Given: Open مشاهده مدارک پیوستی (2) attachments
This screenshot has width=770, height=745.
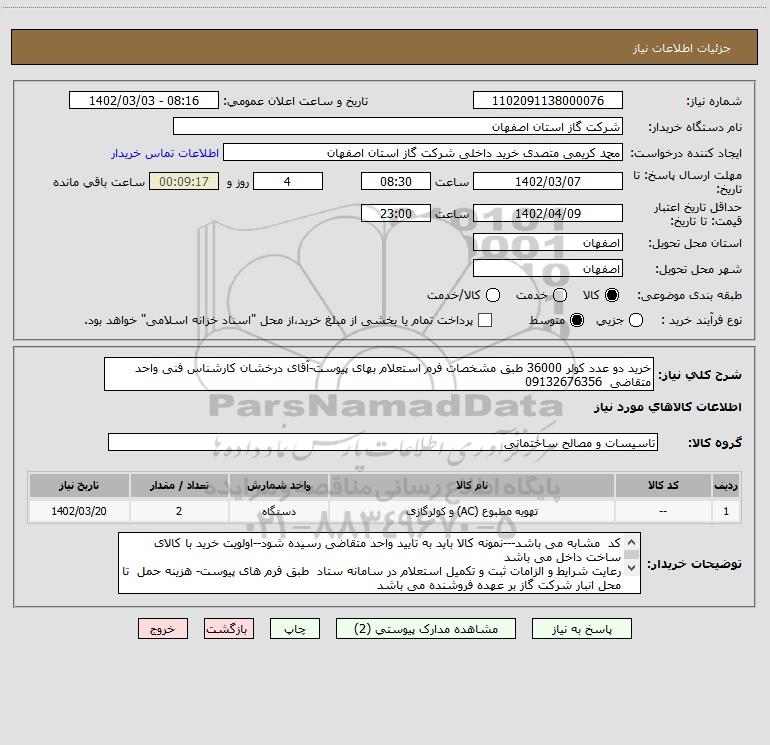Looking at the screenshot, I should click(x=426, y=629).
